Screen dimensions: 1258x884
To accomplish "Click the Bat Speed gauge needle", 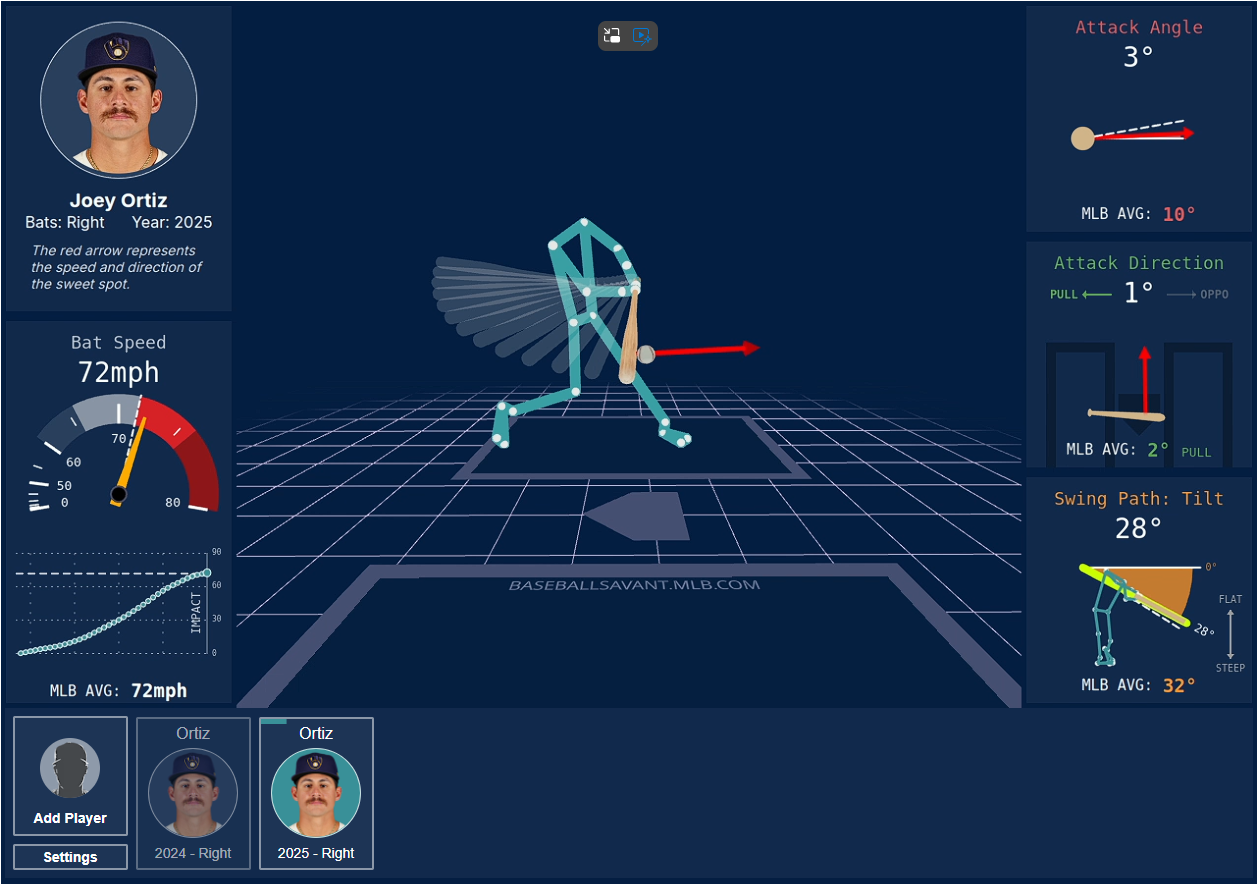I will (x=133, y=456).
